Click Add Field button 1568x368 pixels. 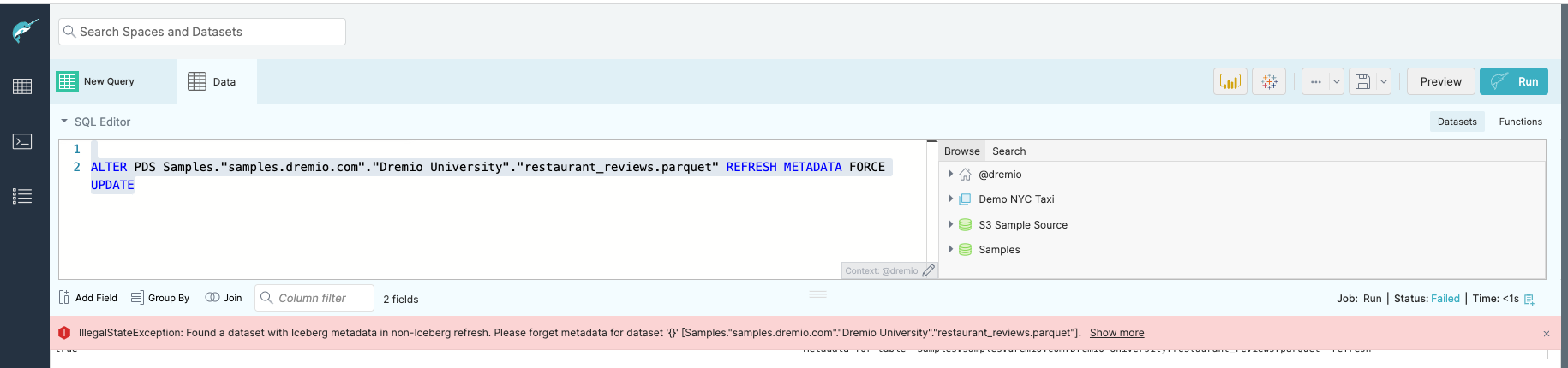pos(88,298)
